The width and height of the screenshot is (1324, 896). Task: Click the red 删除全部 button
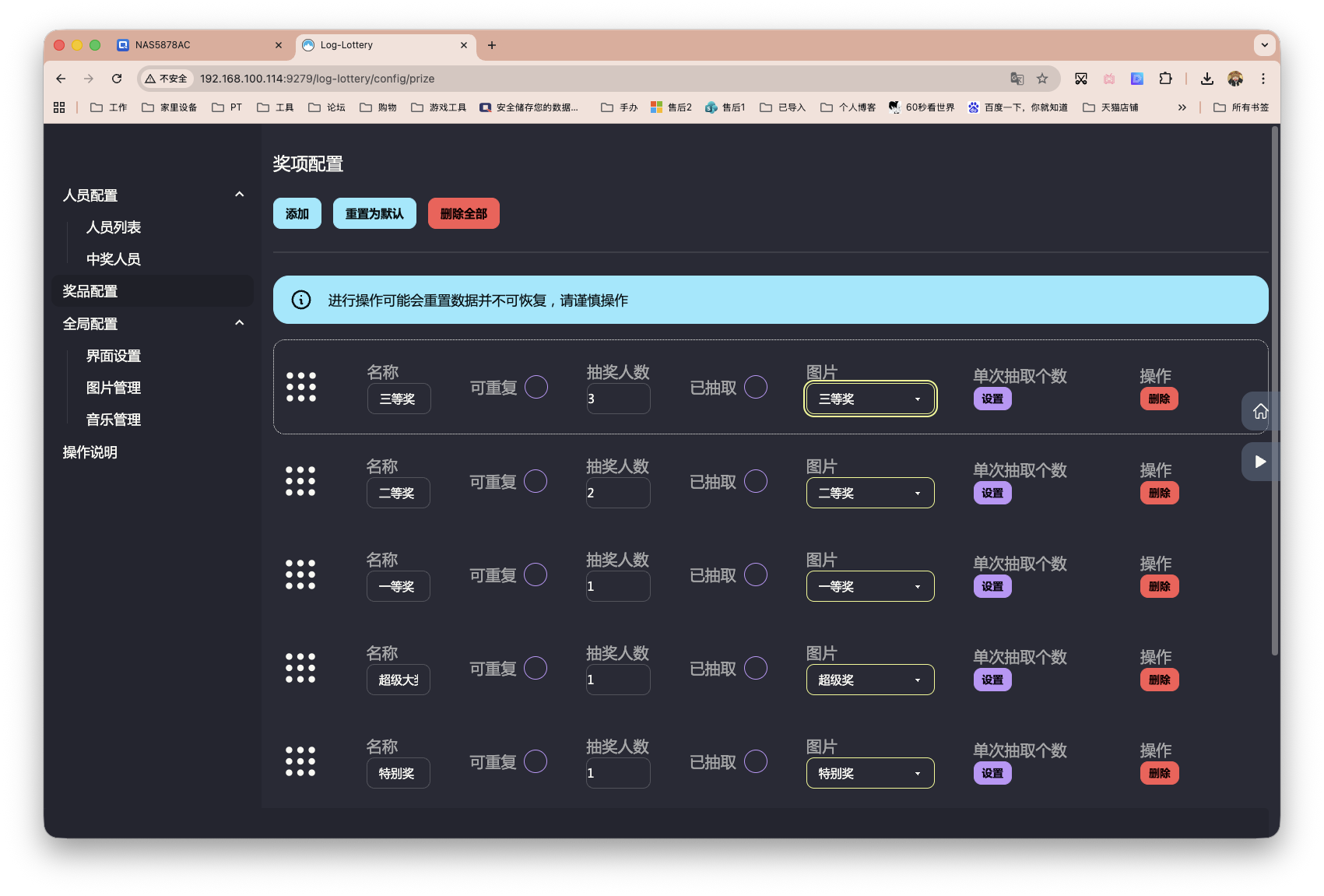pos(463,213)
